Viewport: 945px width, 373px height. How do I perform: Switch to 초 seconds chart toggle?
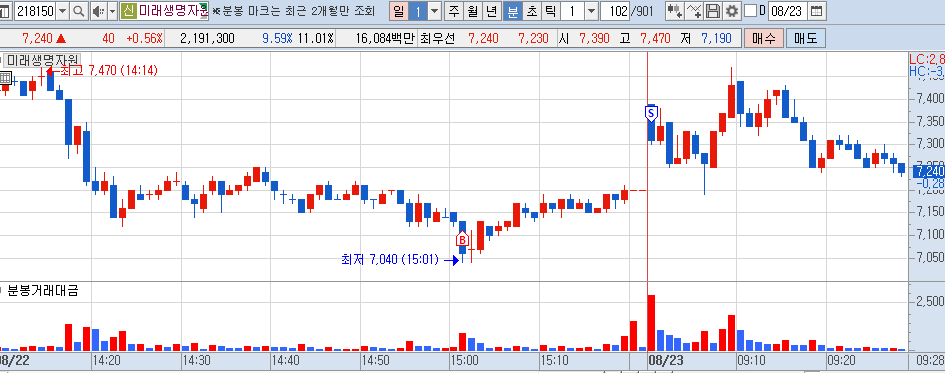532,11
